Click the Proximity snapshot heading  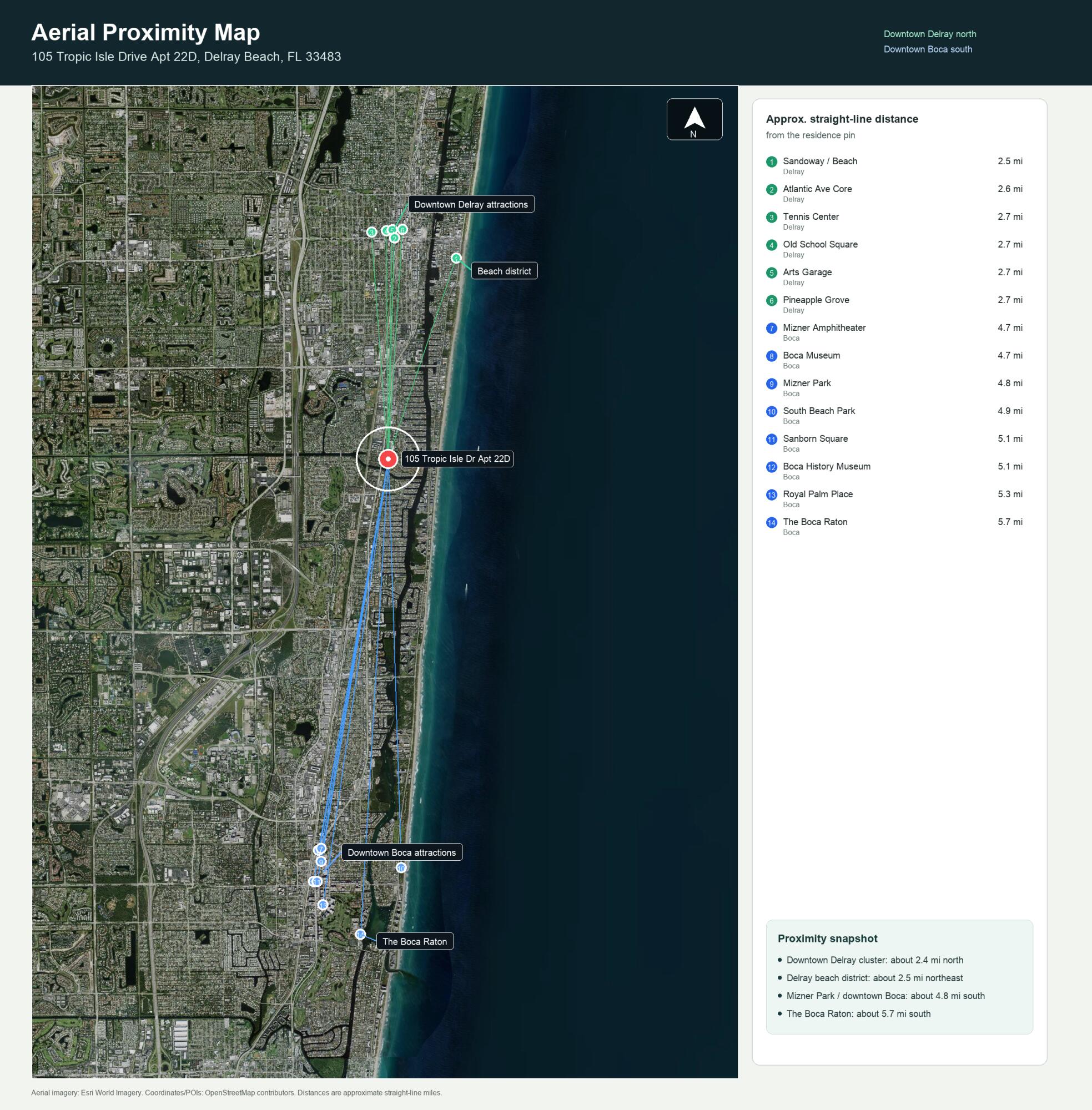[x=827, y=938]
